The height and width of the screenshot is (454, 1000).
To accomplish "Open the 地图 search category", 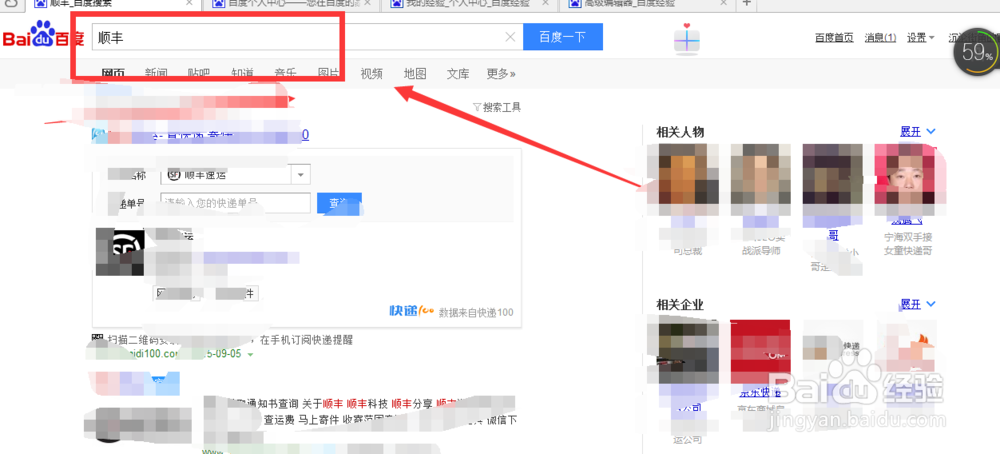I will pyautogui.click(x=415, y=74).
